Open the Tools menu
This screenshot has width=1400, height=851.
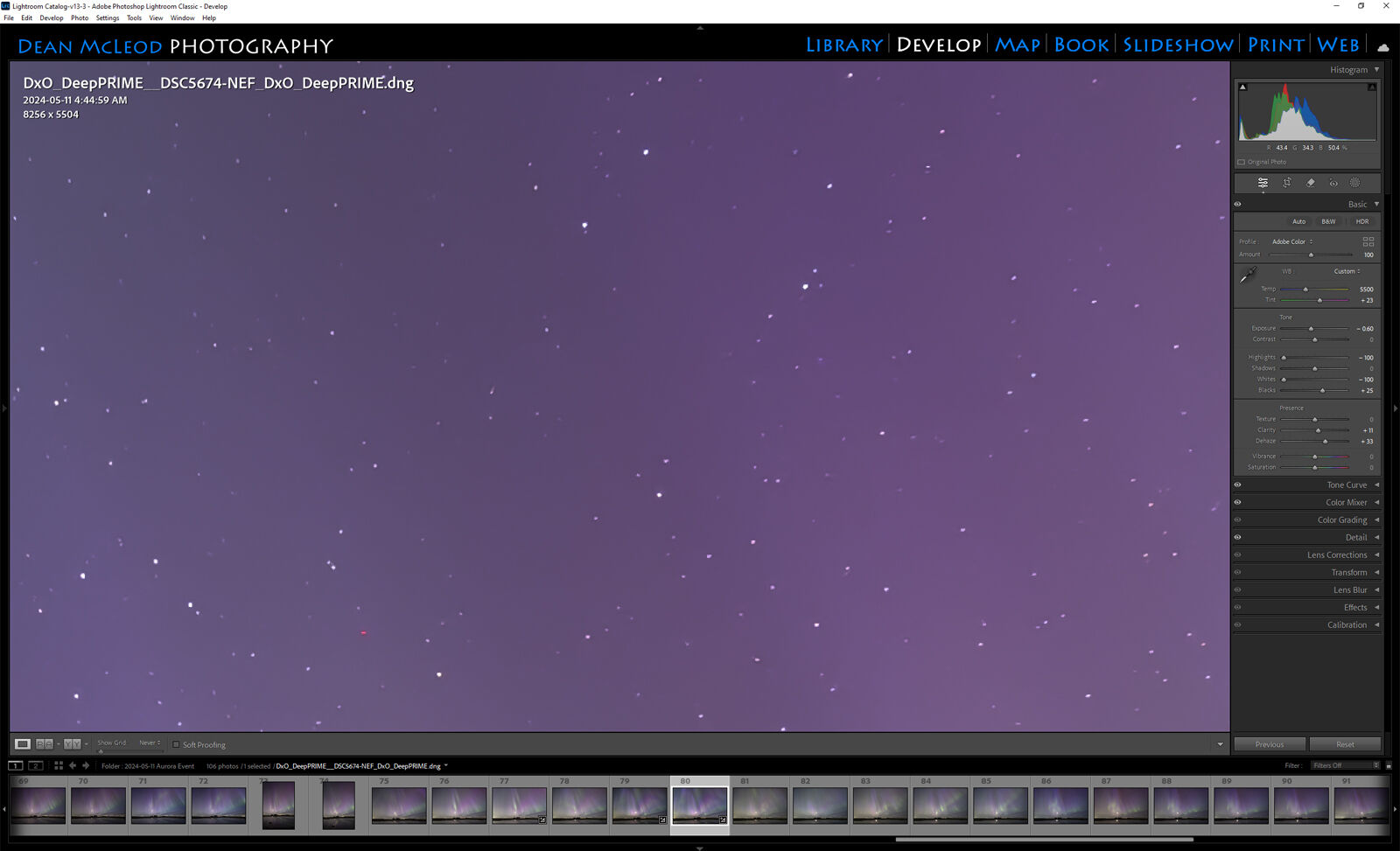(134, 17)
